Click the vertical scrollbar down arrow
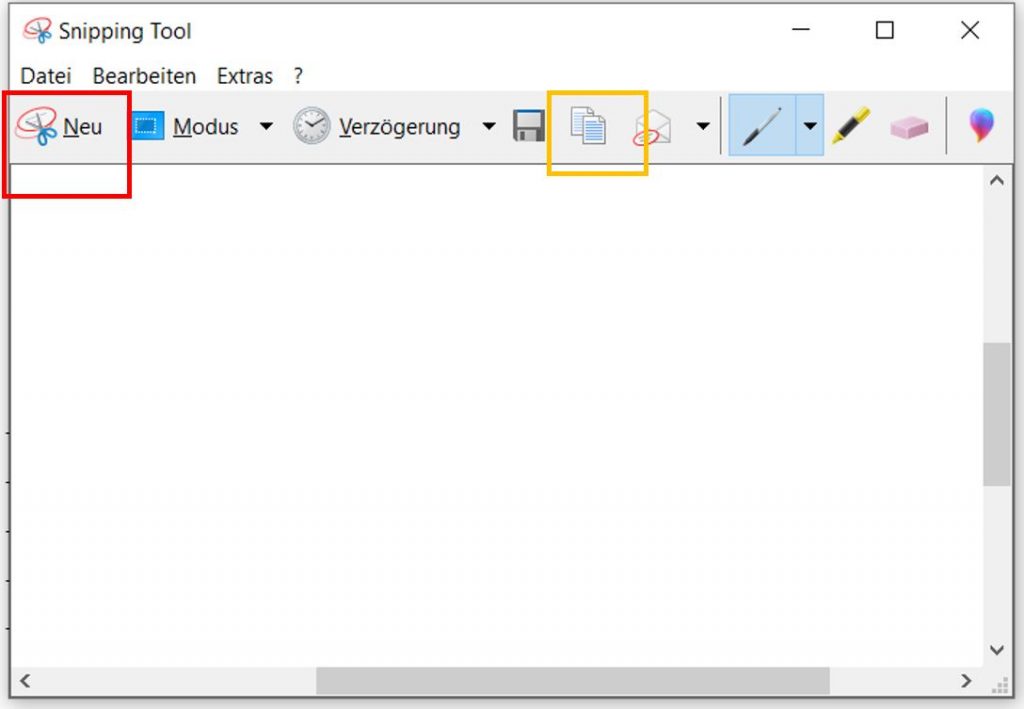 click(x=997, y=650)
